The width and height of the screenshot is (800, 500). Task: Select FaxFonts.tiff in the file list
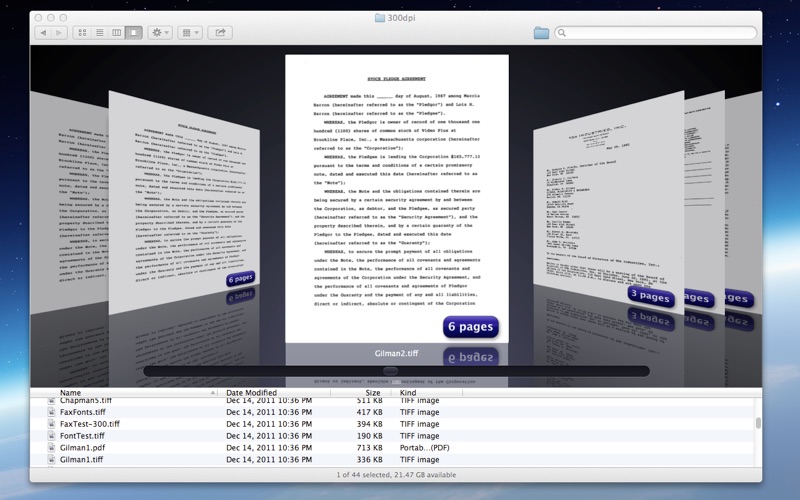pos(83,411)
